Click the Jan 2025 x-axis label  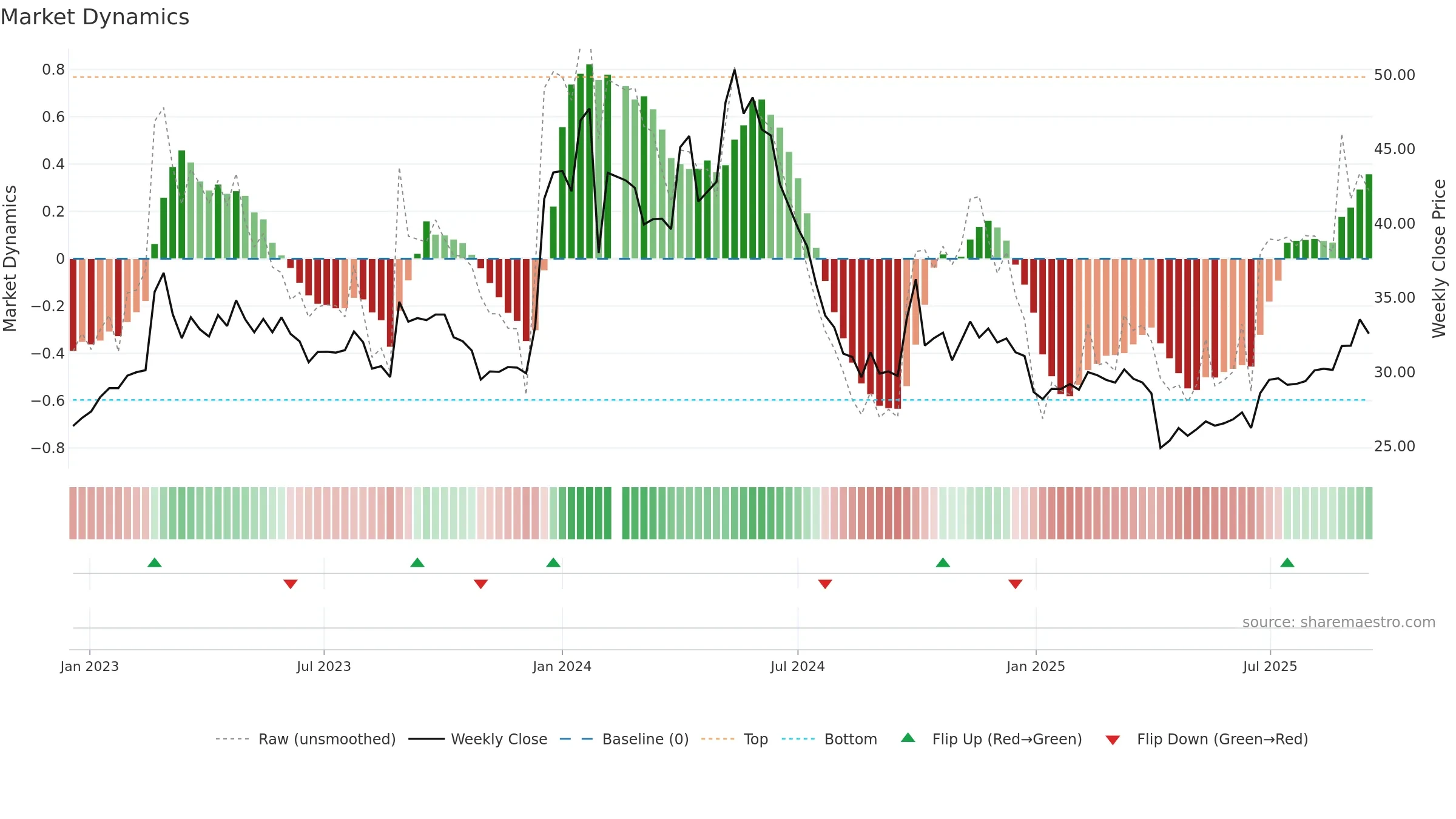click(1036, 666)
